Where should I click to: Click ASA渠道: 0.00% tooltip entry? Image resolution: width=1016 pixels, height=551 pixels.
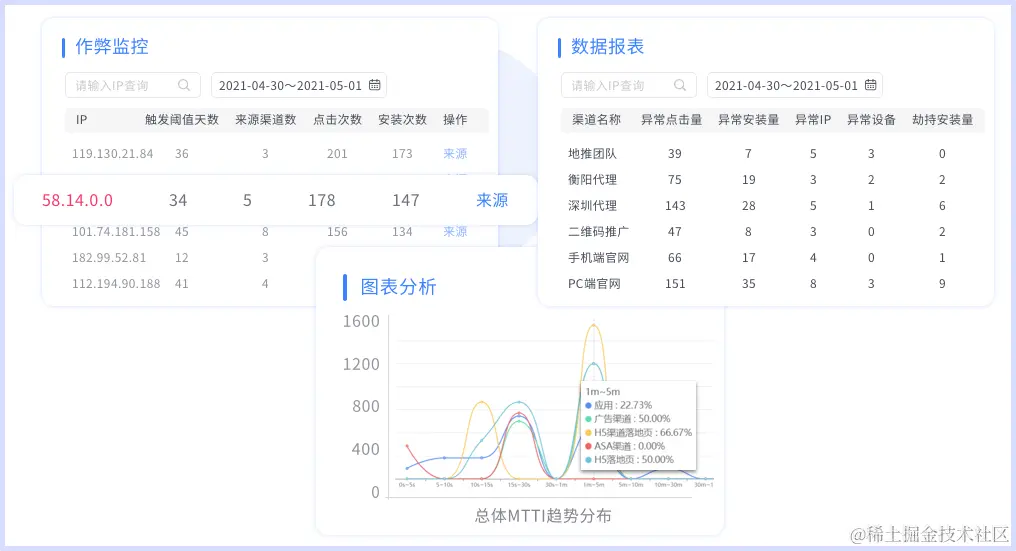click(x=625, y=446)
